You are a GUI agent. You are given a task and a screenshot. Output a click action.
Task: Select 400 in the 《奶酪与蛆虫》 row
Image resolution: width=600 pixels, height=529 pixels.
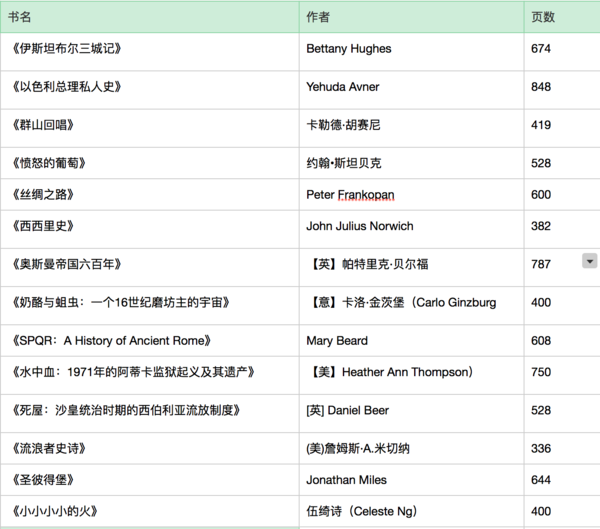pos(541,302)
